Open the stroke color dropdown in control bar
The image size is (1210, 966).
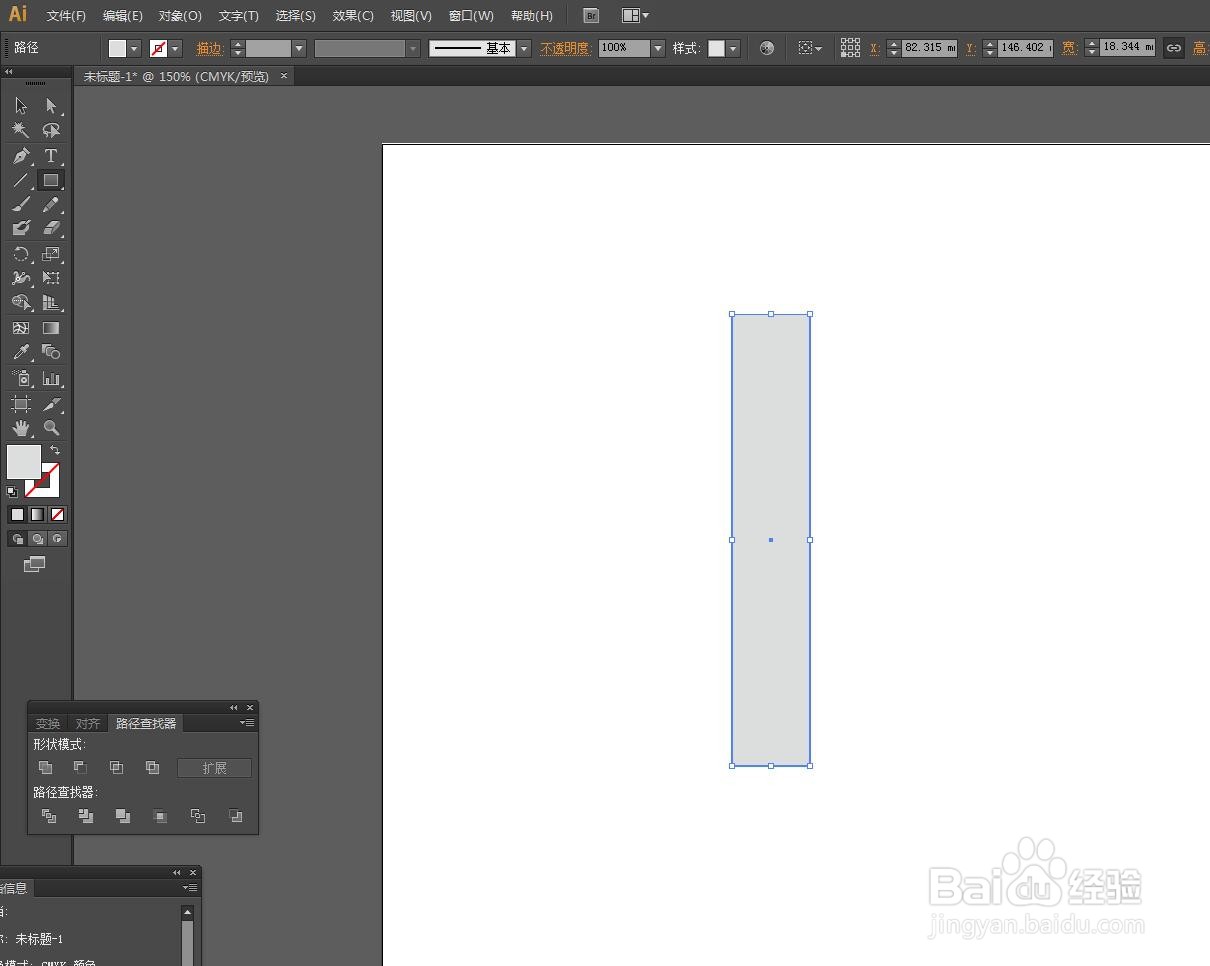[x=176, y=48]
